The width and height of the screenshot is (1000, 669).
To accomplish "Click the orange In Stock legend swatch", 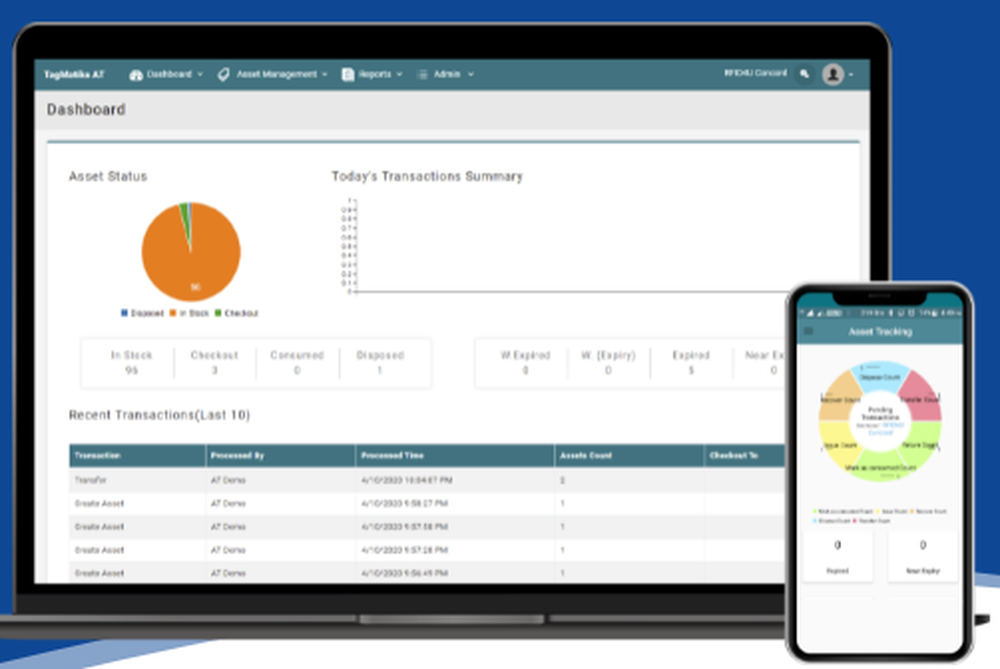I will pos(173,312).
